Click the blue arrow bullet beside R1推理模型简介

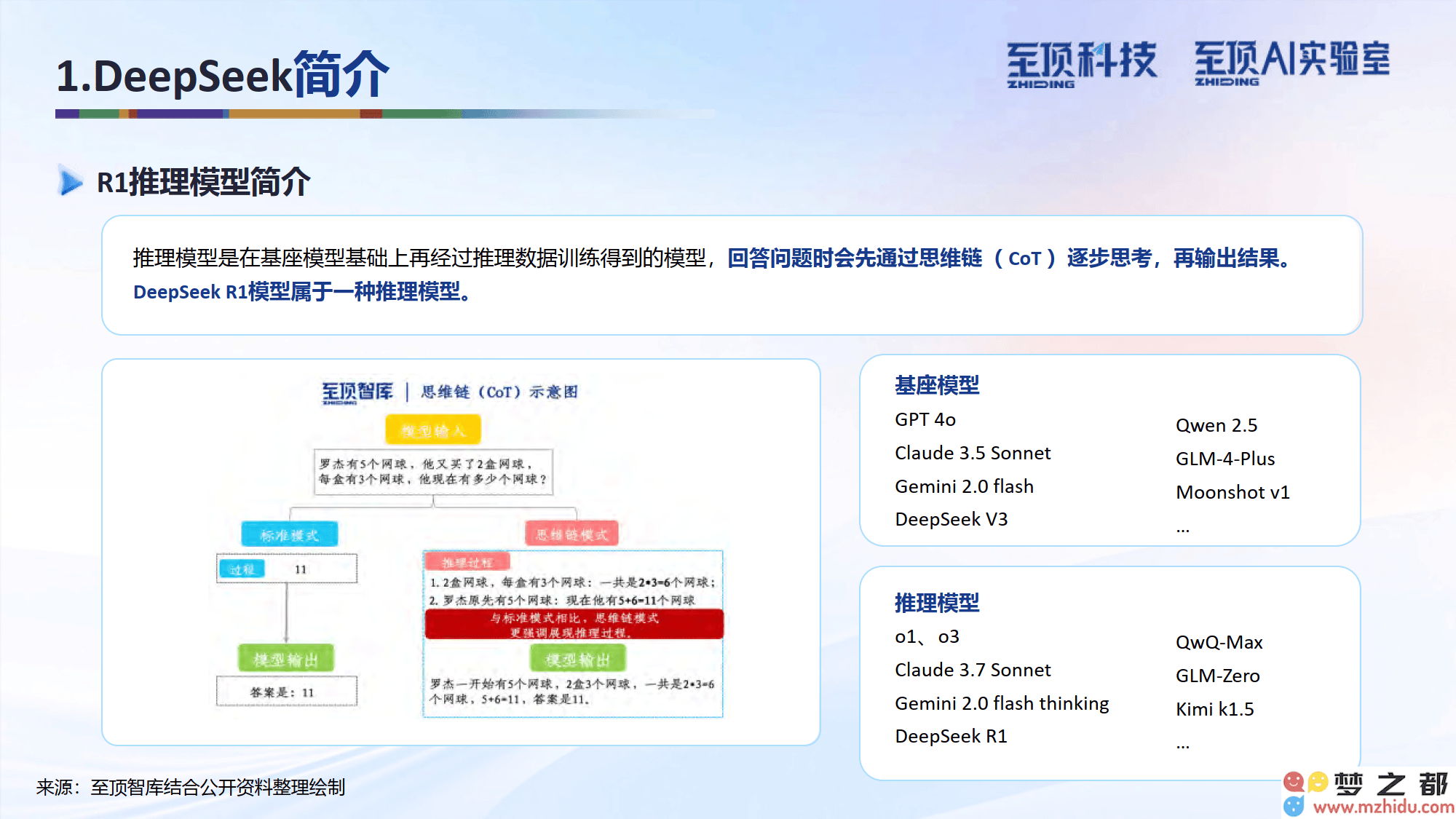[71, 181]
